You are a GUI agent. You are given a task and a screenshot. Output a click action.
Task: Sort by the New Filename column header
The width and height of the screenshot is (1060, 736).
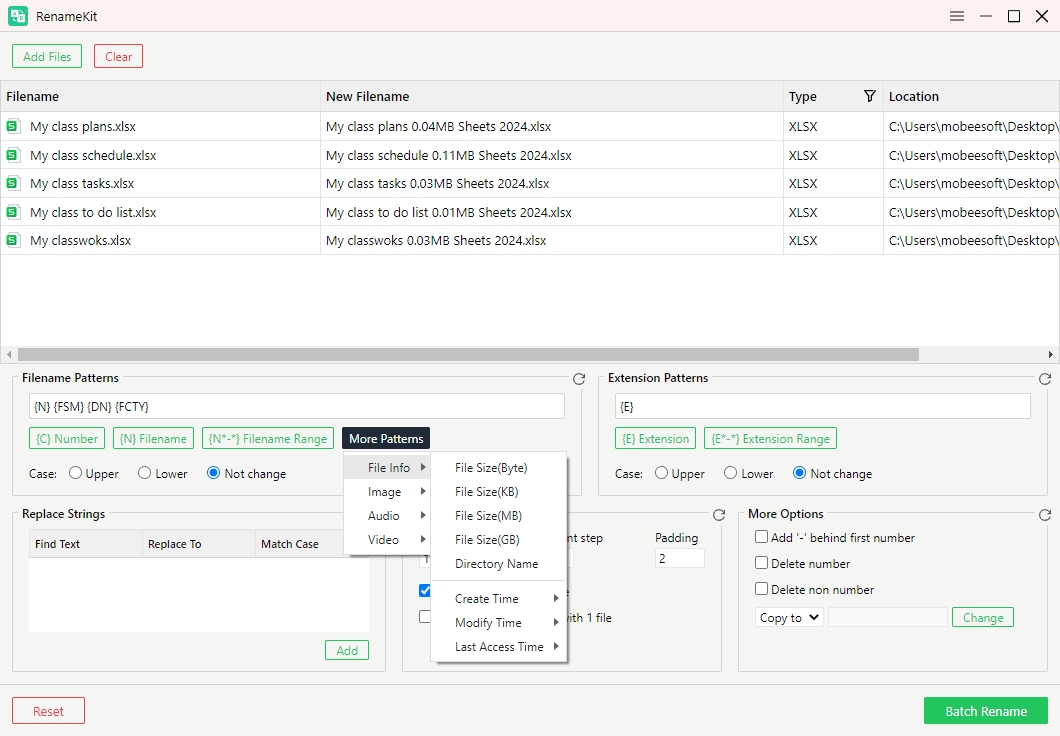click(x=552, y=96)
